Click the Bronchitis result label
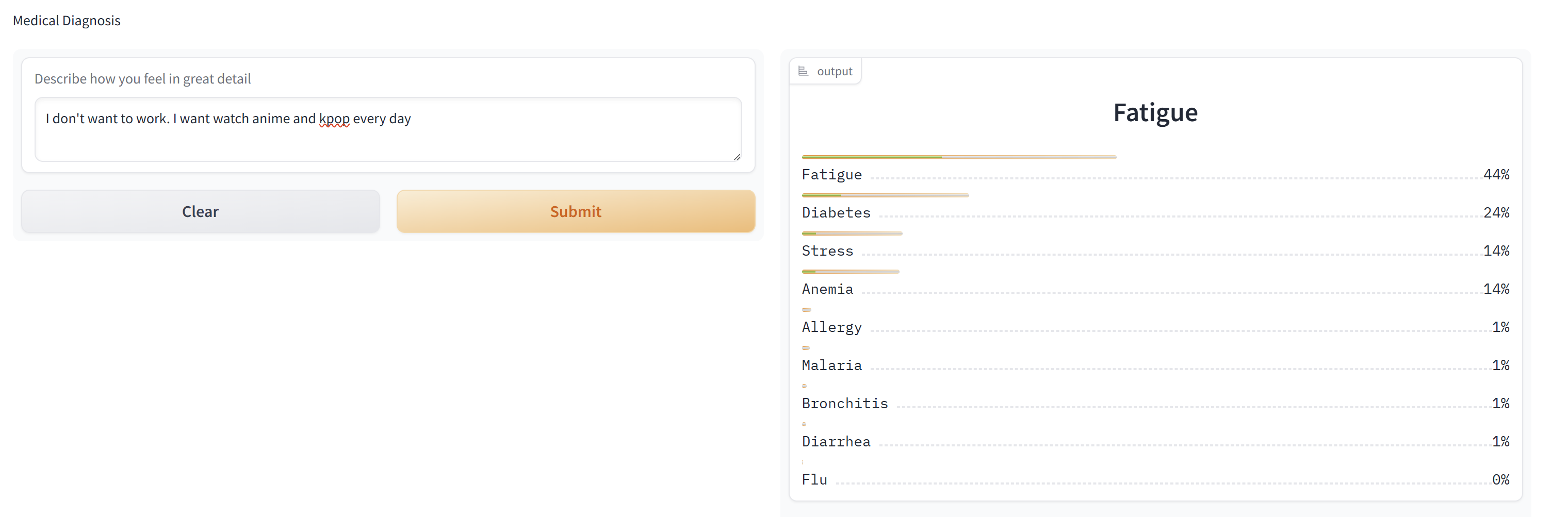 (x=844, y=404)
